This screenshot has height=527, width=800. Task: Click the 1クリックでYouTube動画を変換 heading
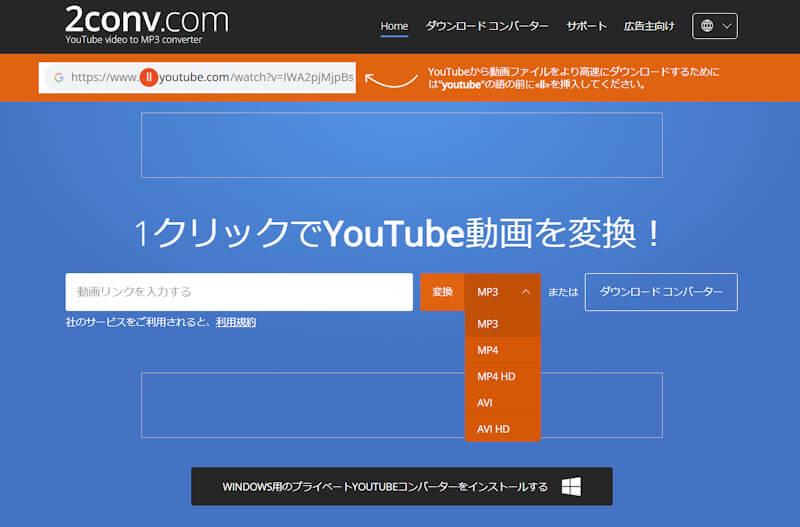coord(398,233)
